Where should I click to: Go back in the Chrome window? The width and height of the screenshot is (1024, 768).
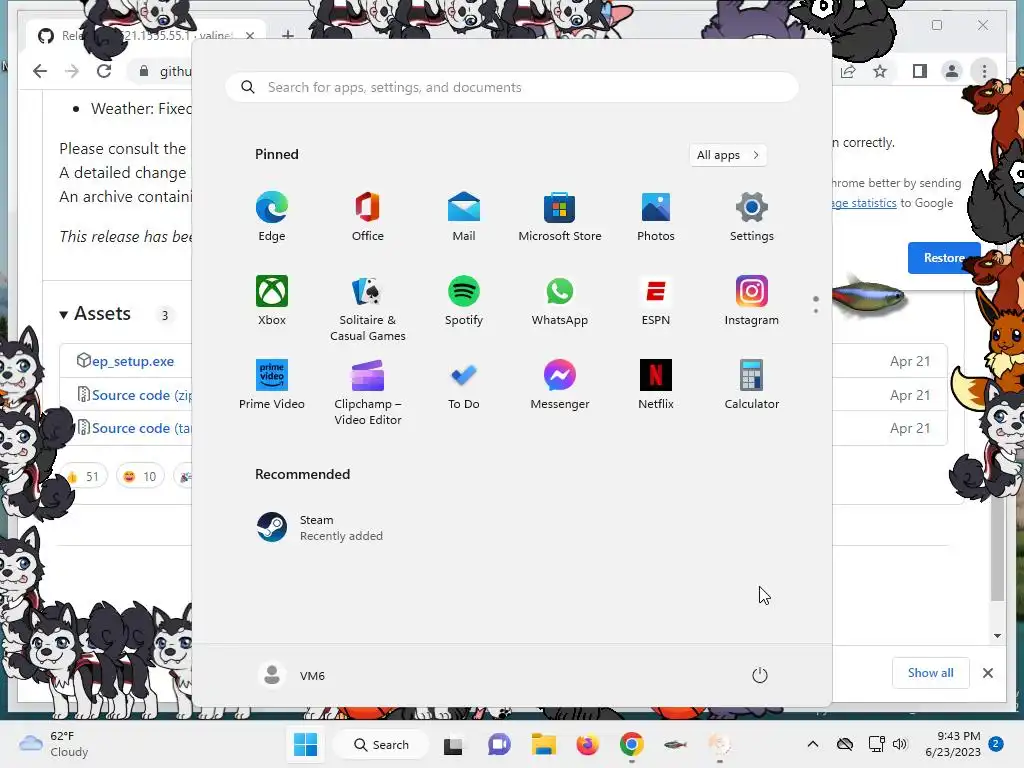click(x=40, y=71)
